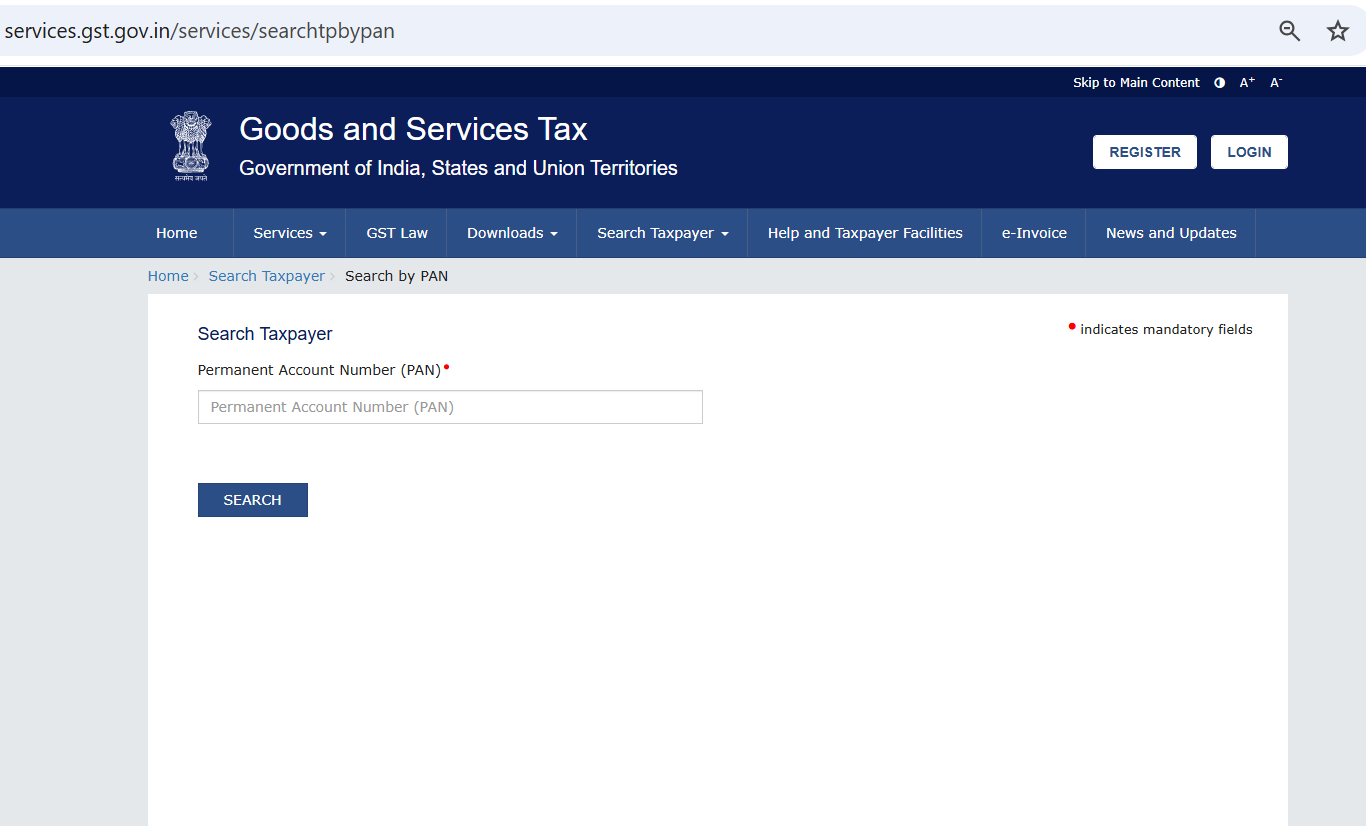Decrease font size with A- icon

click(x=1276, y=83)
